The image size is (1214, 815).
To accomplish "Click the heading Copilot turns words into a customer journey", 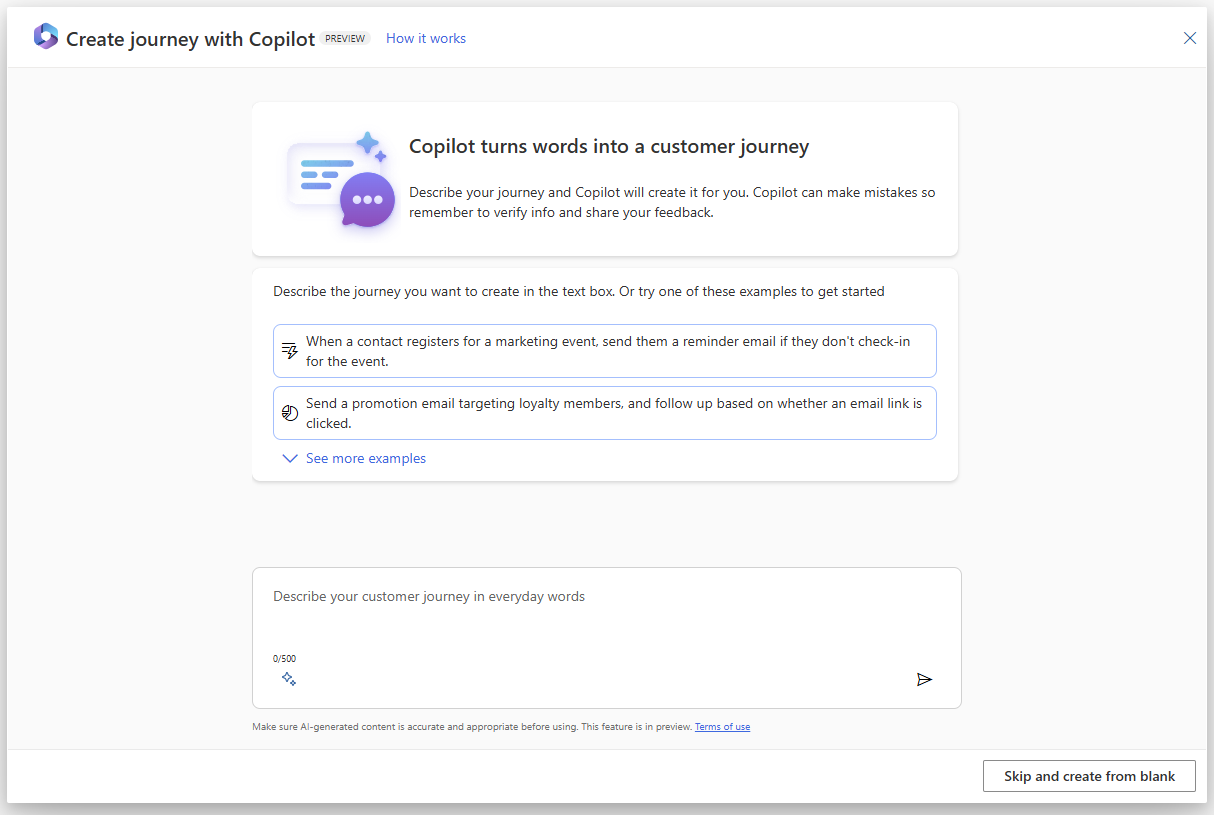I will (609, 147).
